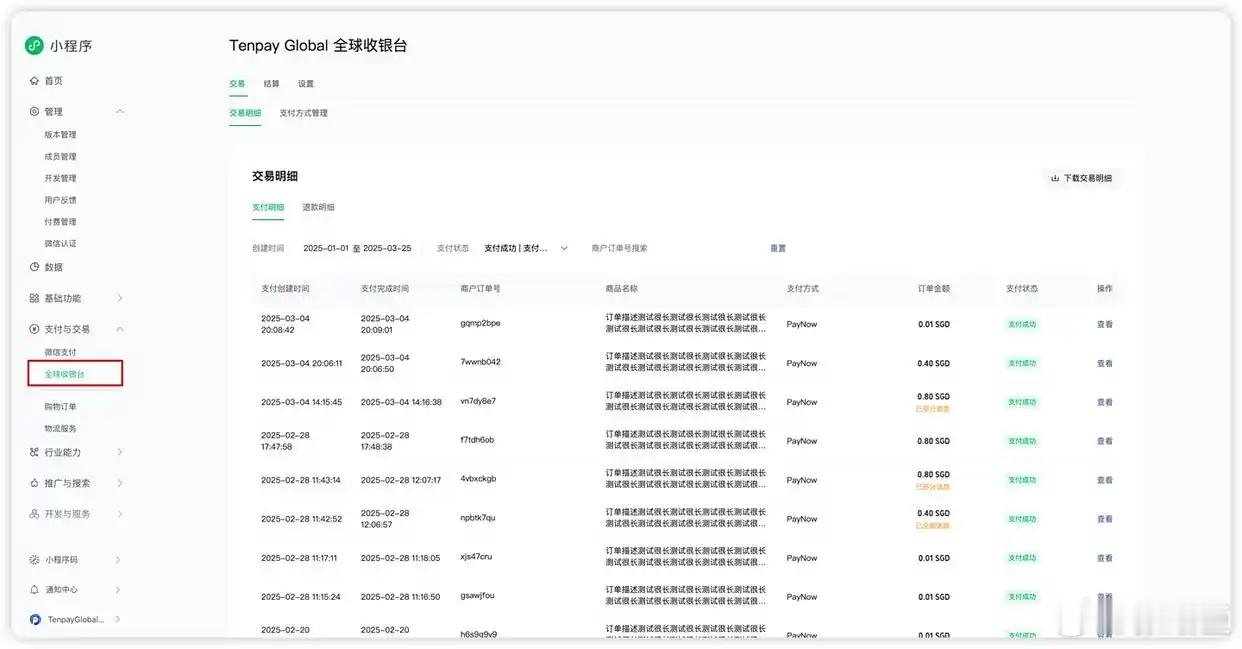Select the 交易明细 sub-tab
The image size is (1242, 649).
click(245, 113)
